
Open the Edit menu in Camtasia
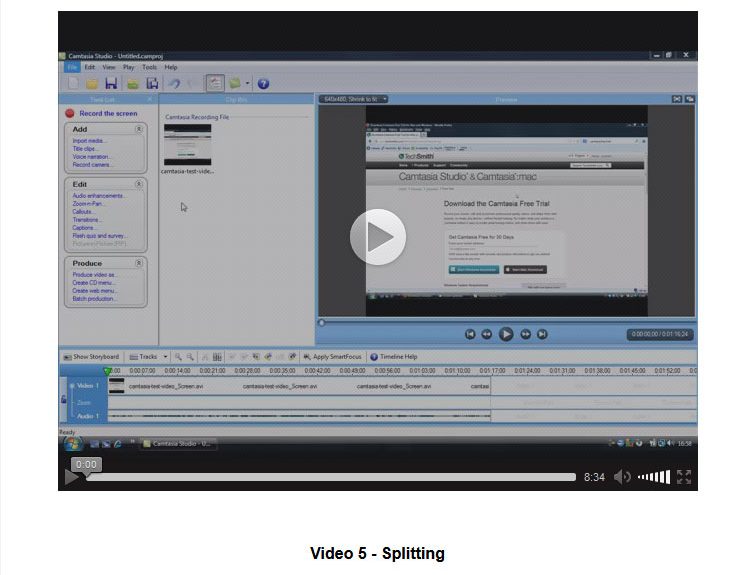90,67
